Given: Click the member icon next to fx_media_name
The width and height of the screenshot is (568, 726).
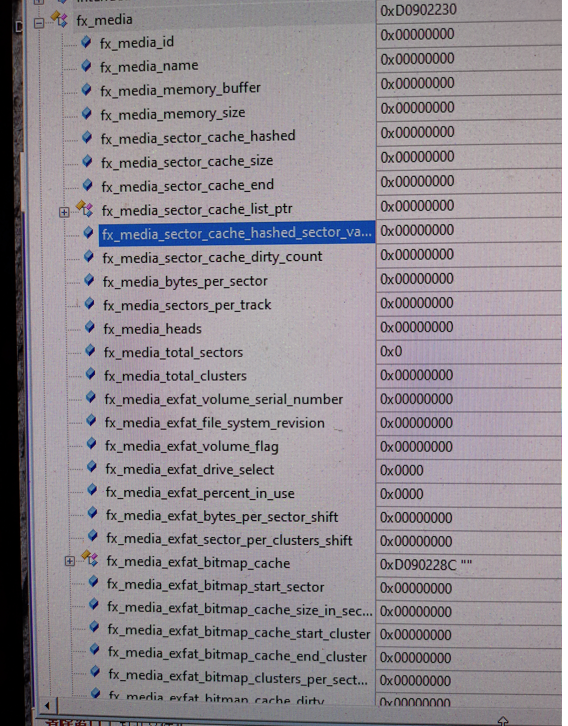Looking at the screenshot, I should tap(87, 66).
